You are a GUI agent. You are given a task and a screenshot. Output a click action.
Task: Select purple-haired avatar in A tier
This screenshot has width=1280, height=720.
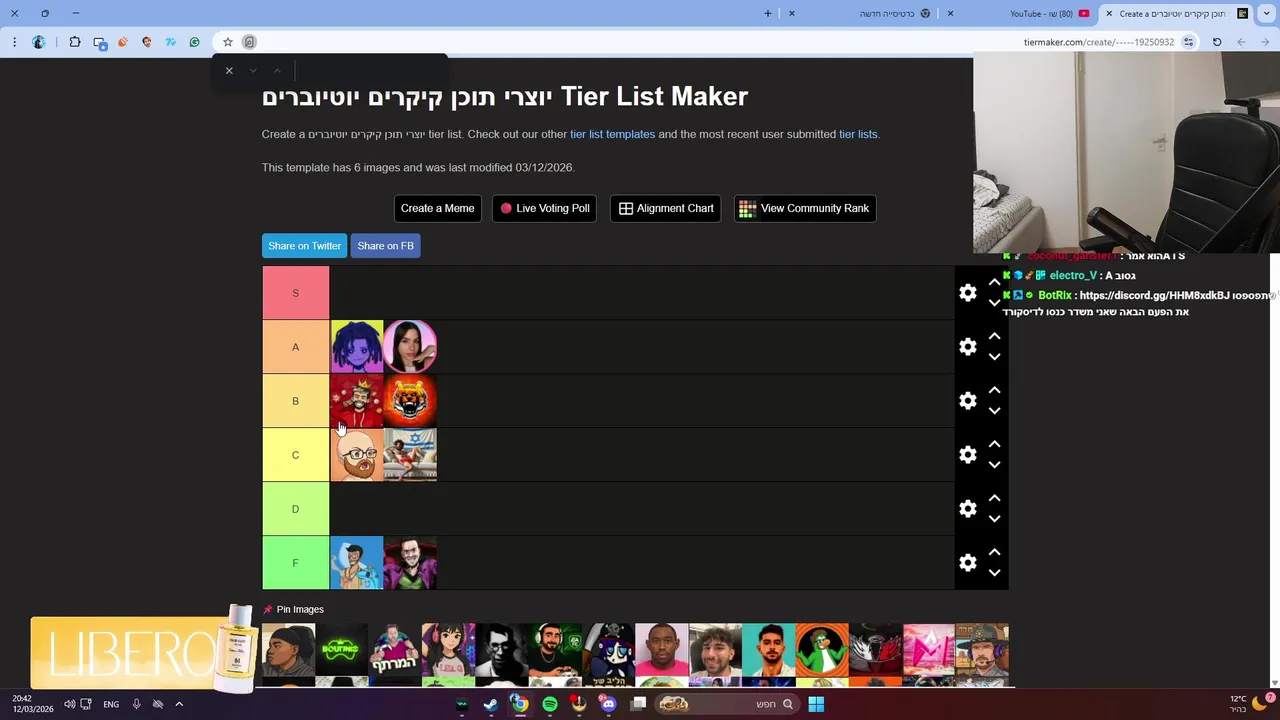click(x=357, y=347)
